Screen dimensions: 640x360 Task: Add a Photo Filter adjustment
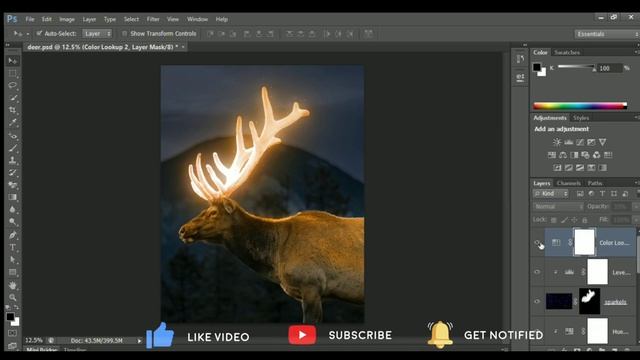[x=585, y=155]
